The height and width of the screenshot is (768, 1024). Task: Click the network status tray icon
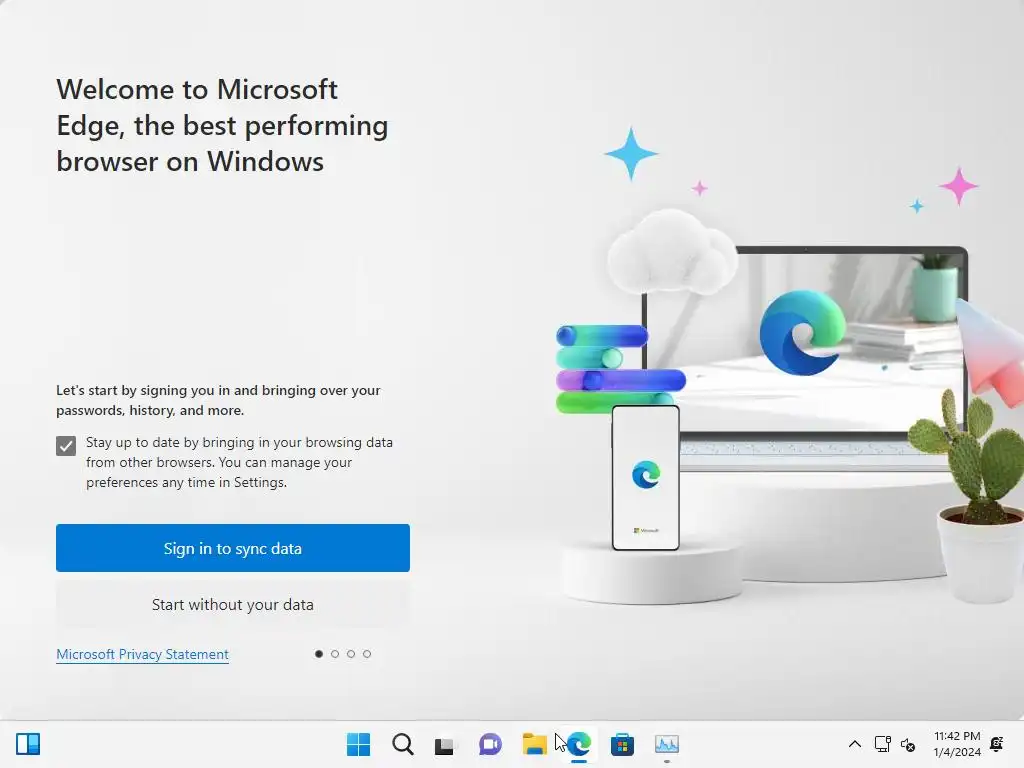882,744
